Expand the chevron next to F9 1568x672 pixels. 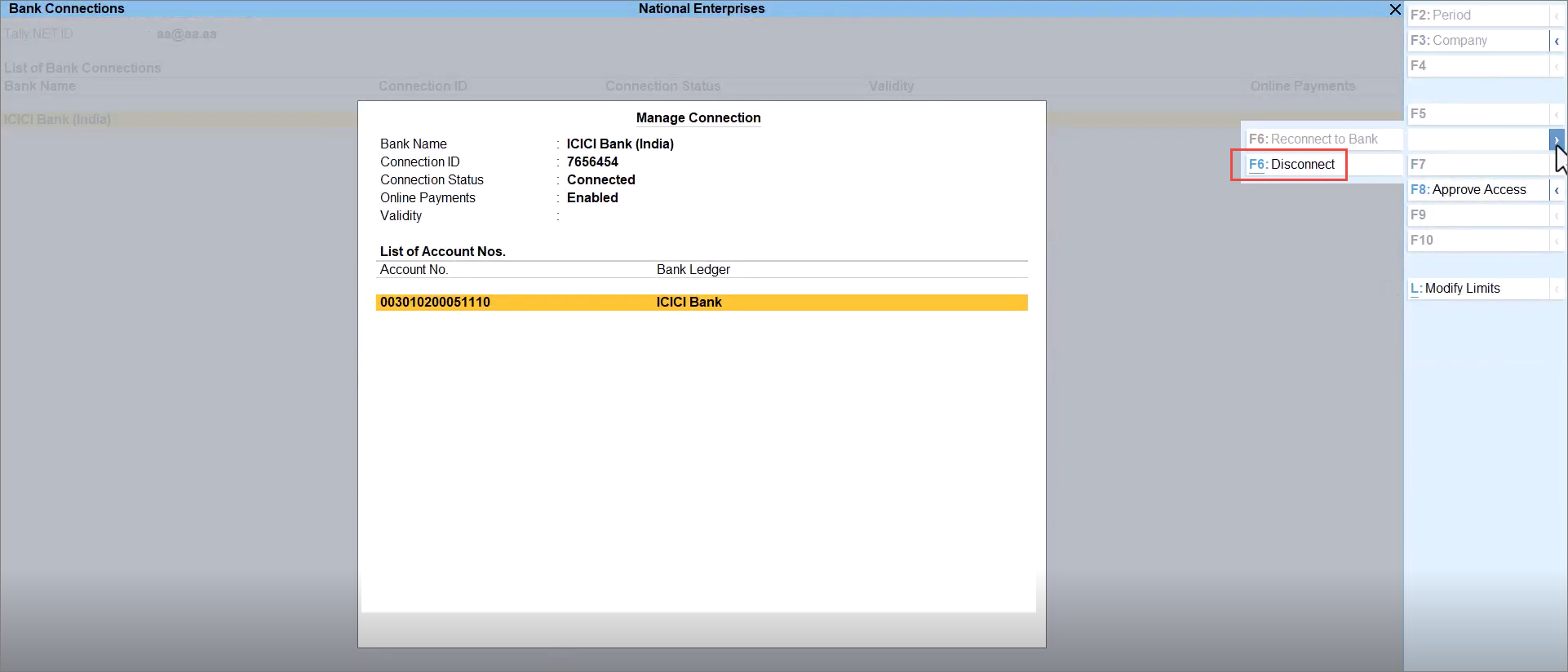tap(1557, 215)
